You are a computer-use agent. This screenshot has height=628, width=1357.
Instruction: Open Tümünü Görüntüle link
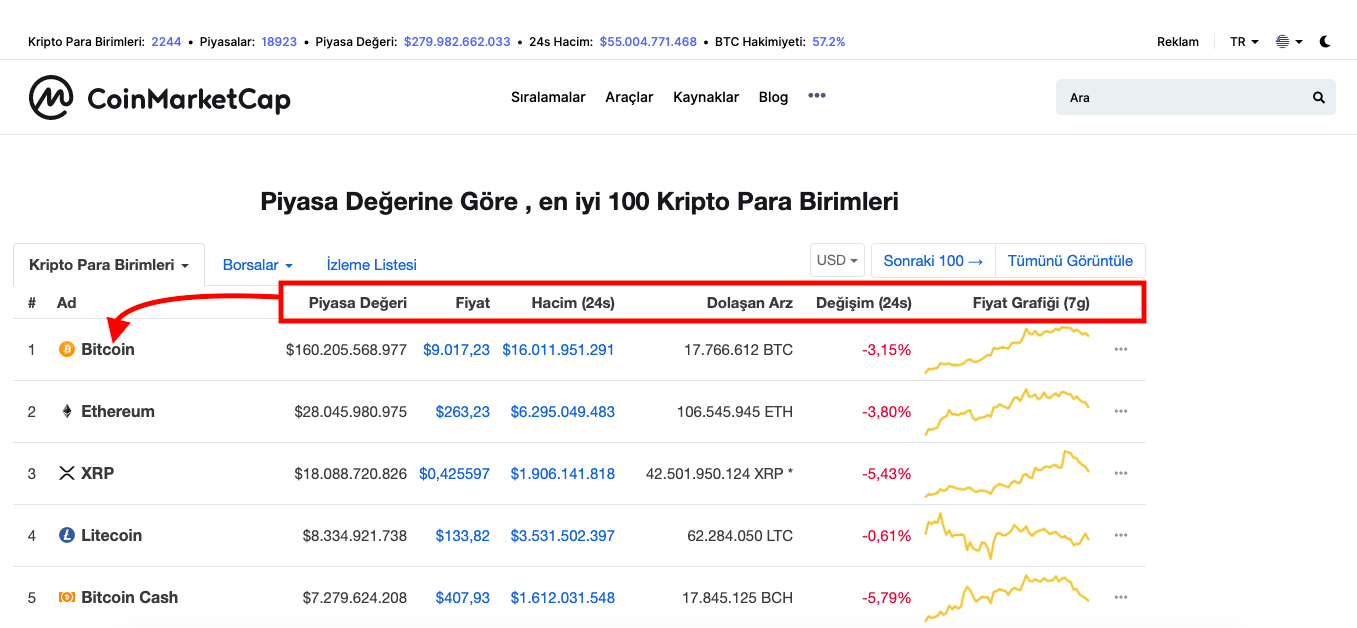point(1070,260)
